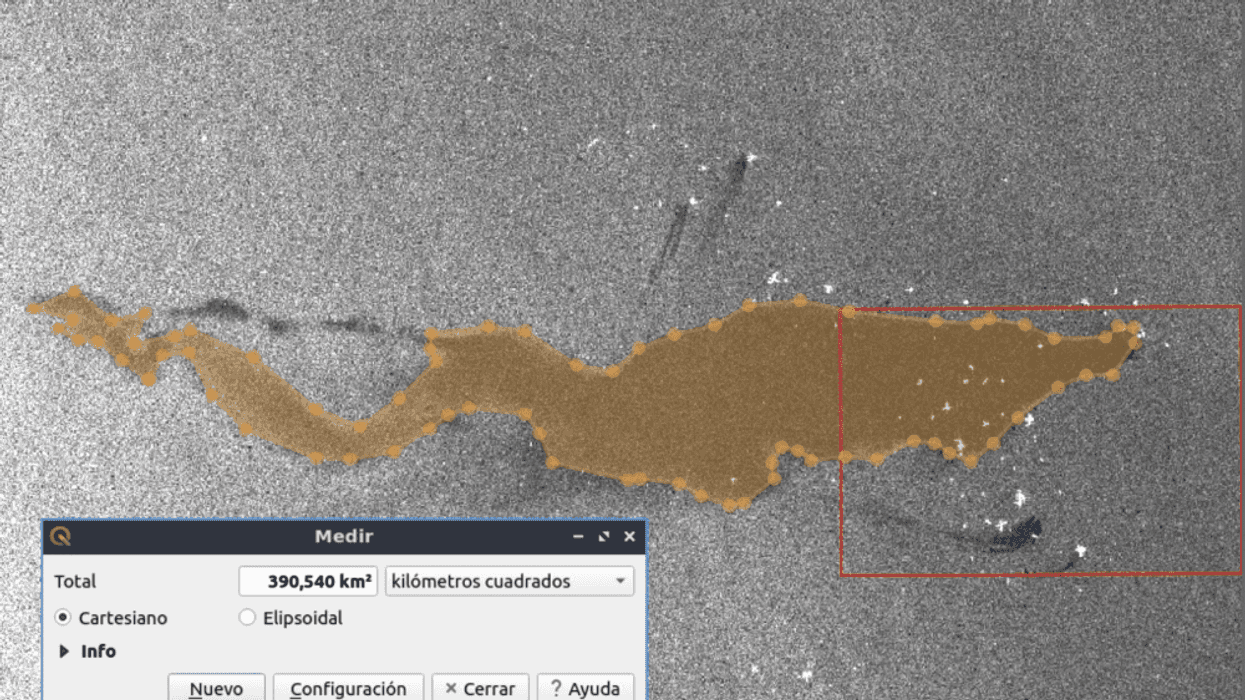Click the QGIS logo in Medir title bar
1245x700 pixels.
61,537
